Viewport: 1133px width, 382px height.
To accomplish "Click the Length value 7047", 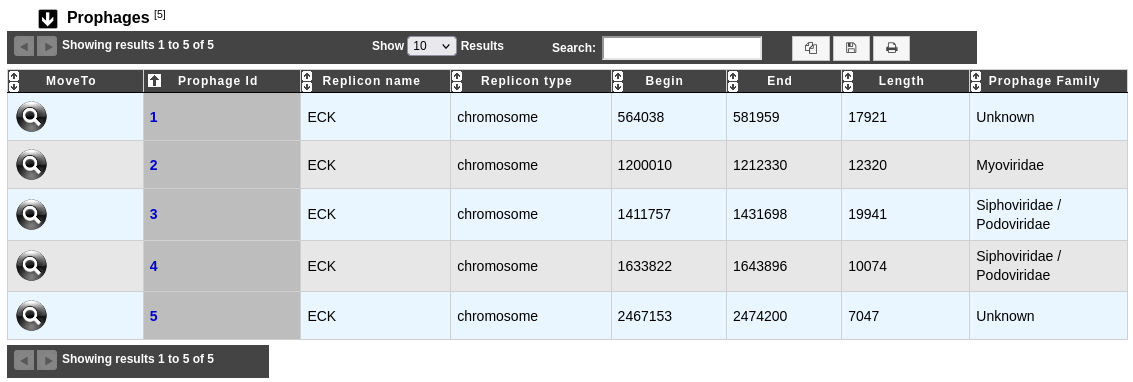I will [863, 316].
